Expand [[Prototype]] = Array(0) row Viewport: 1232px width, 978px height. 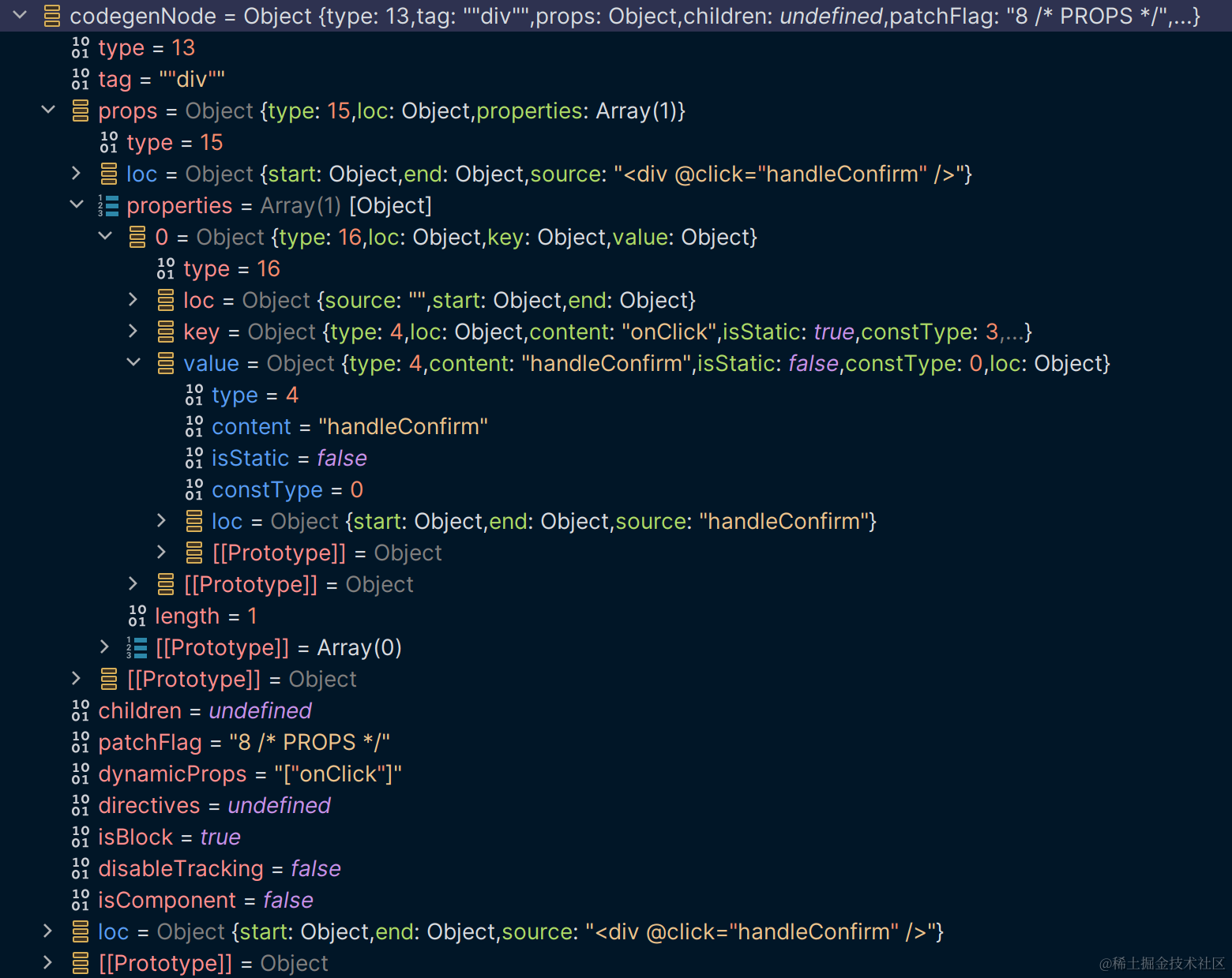105,646
